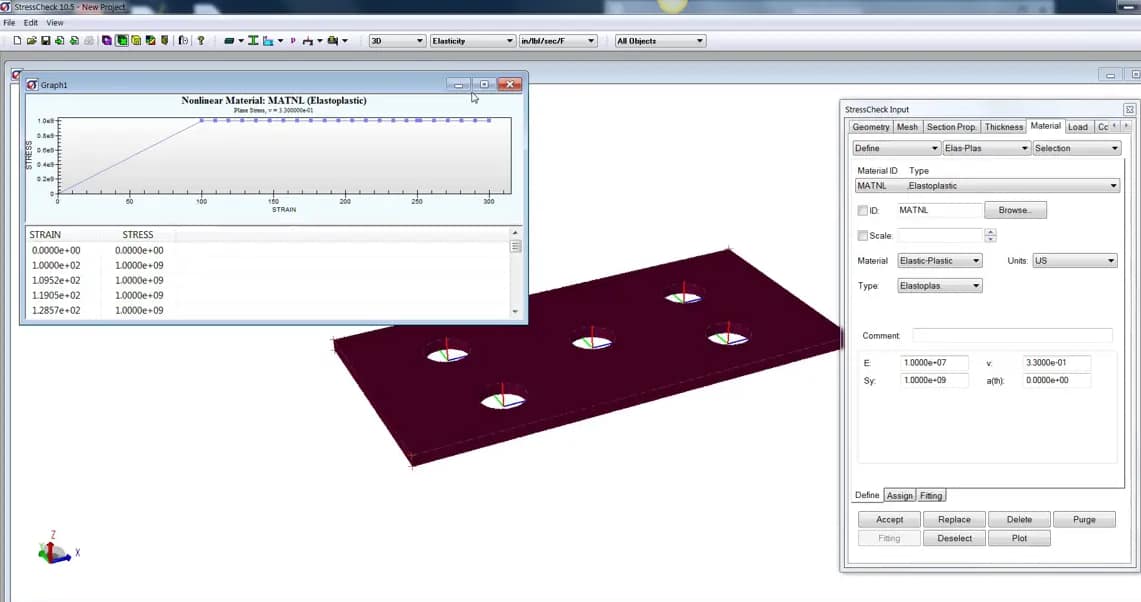Open an existing StressCheck project
This screenshot has height=602, width=1141.
pyautogui.click(x=31, y=40)
